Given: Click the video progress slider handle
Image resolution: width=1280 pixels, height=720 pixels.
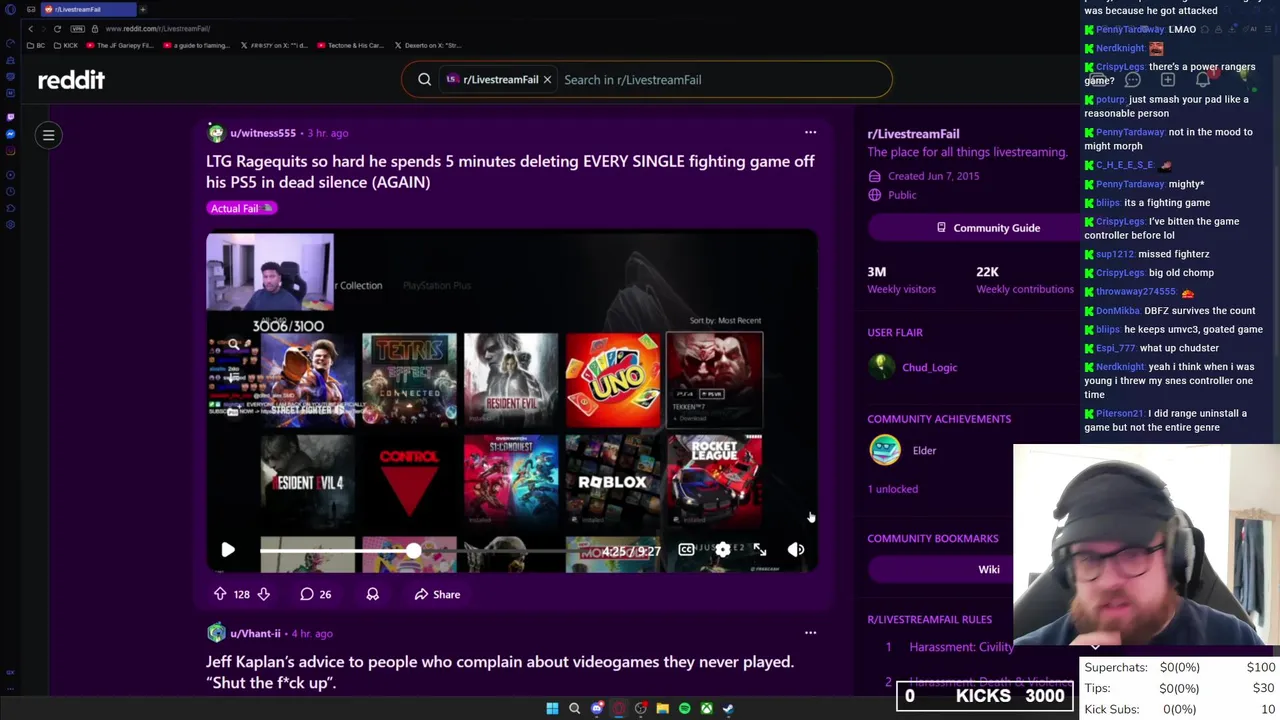Looking at the screenshot, I should click(x=413, y=550).
